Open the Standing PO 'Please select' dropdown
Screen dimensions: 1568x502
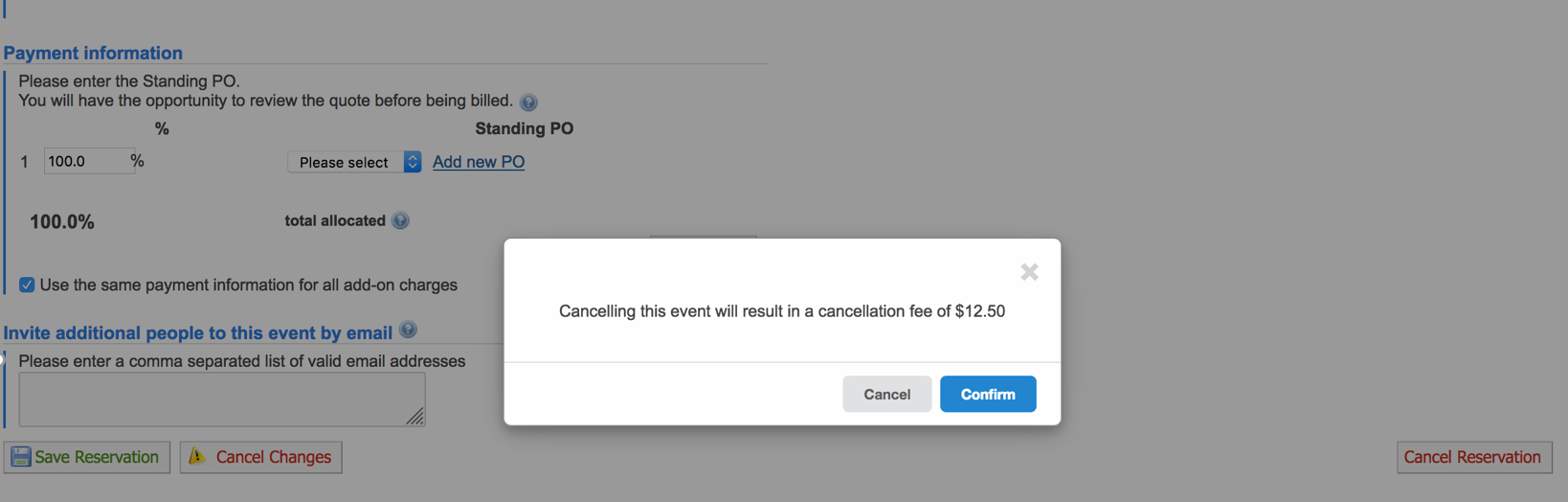[354, 162]
